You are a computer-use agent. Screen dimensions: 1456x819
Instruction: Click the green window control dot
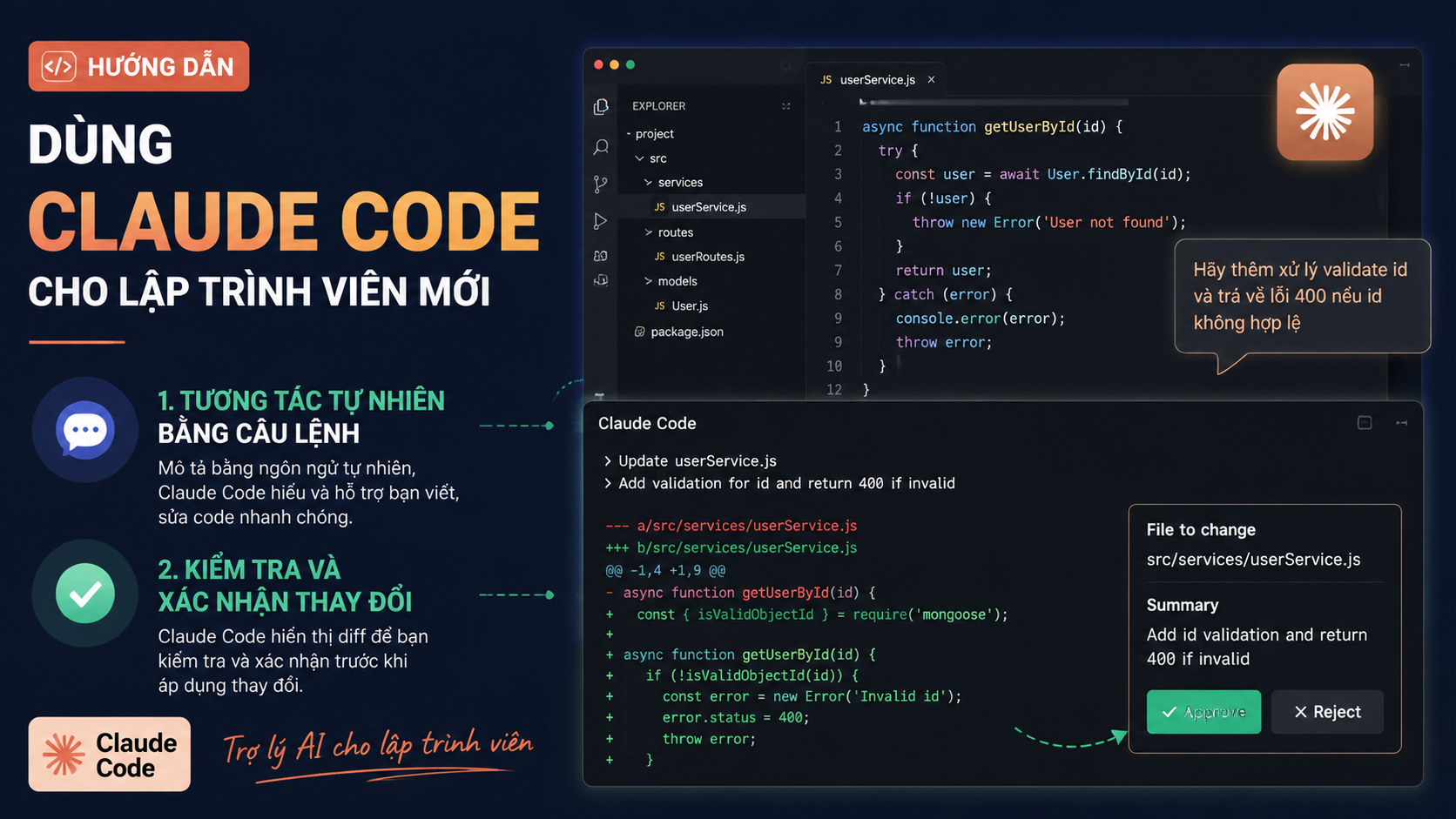pyautogui.click(x=630, y=64)
